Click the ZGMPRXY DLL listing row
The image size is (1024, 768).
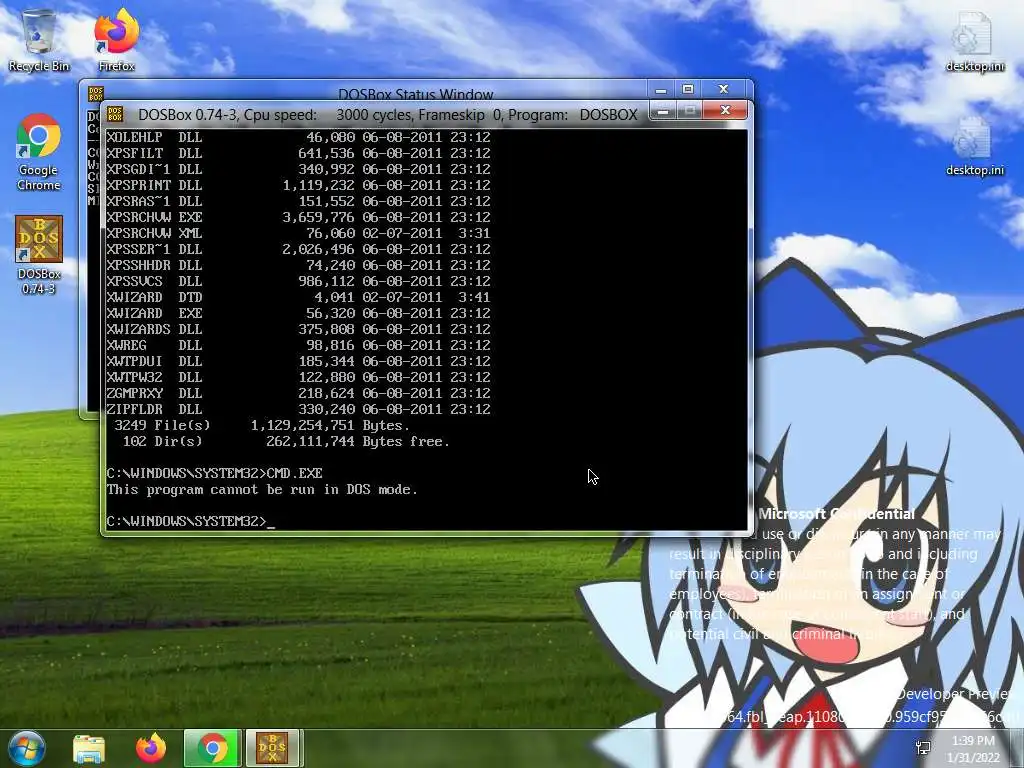coord(298,393)
